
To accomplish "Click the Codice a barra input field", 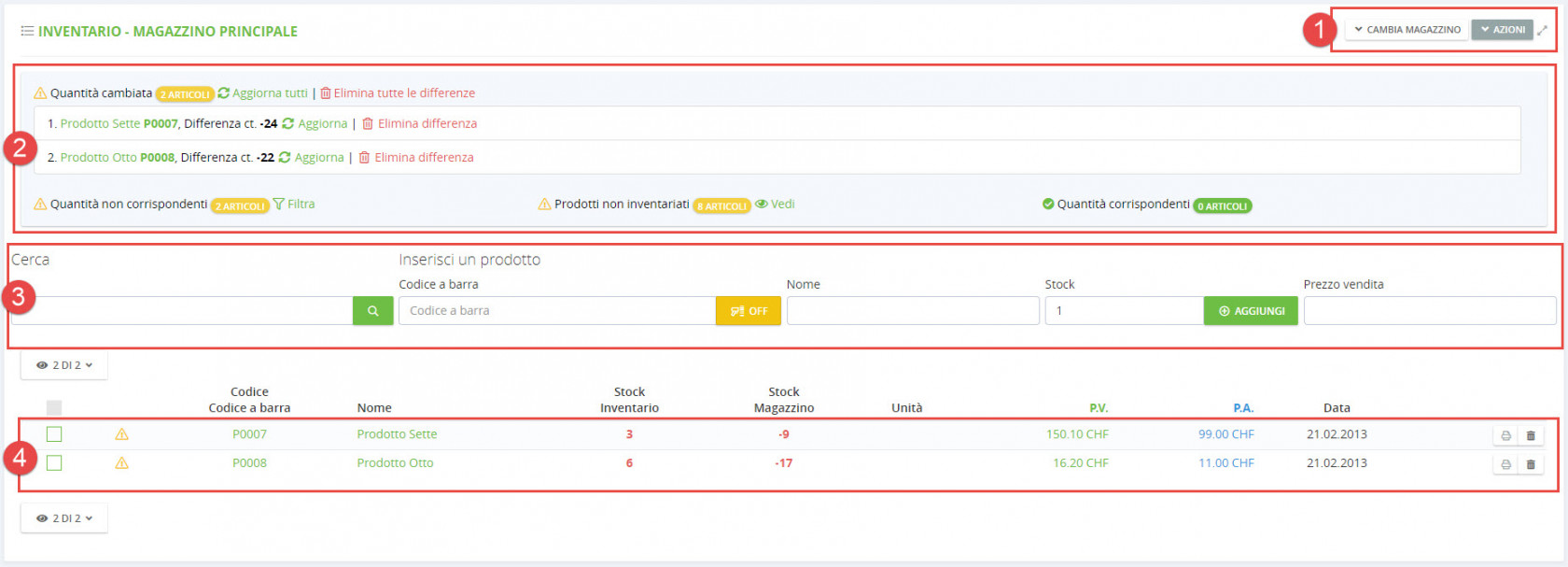I will click(x=557, y=311).
